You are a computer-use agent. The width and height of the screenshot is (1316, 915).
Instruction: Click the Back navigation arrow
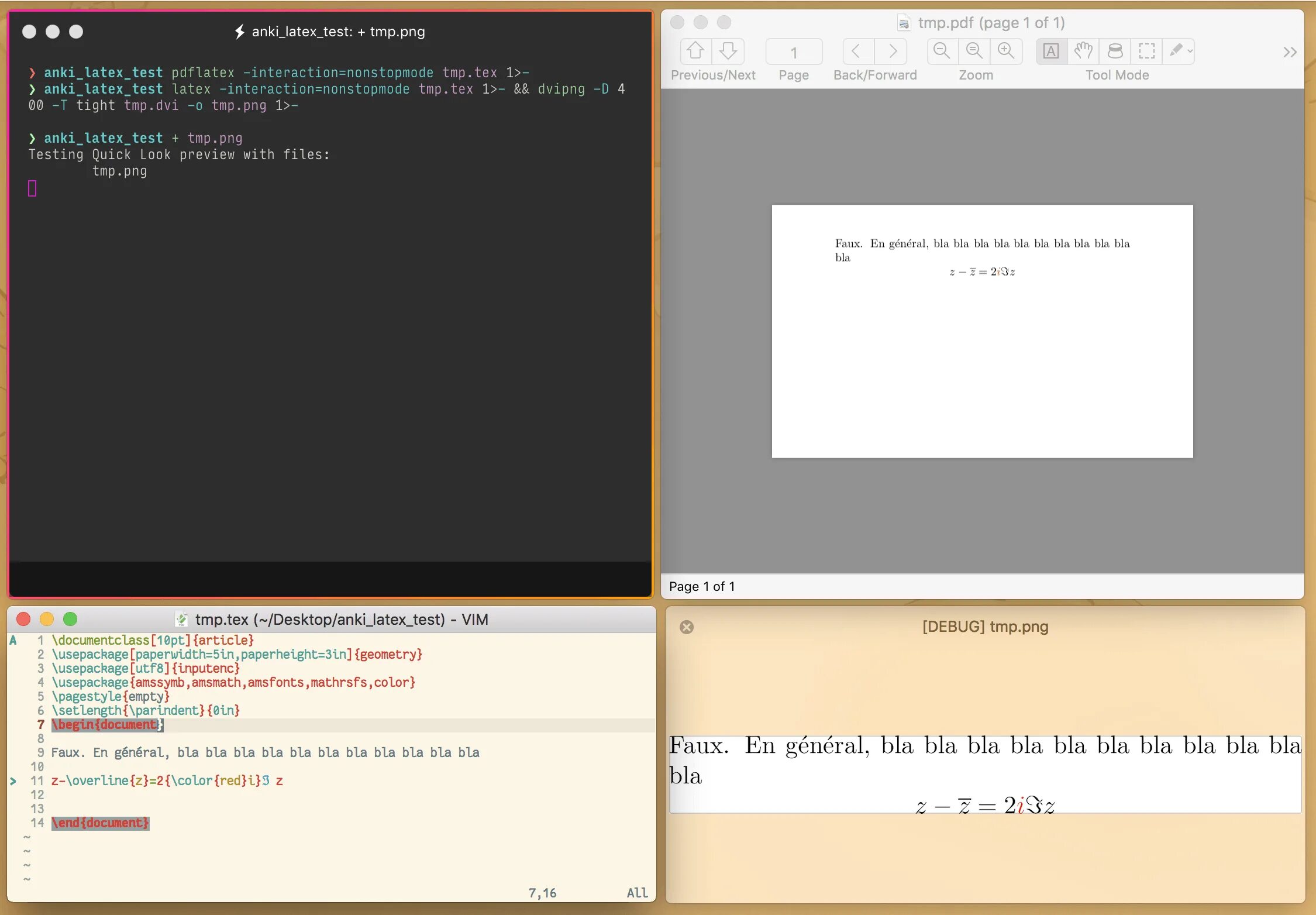[857, 51]
